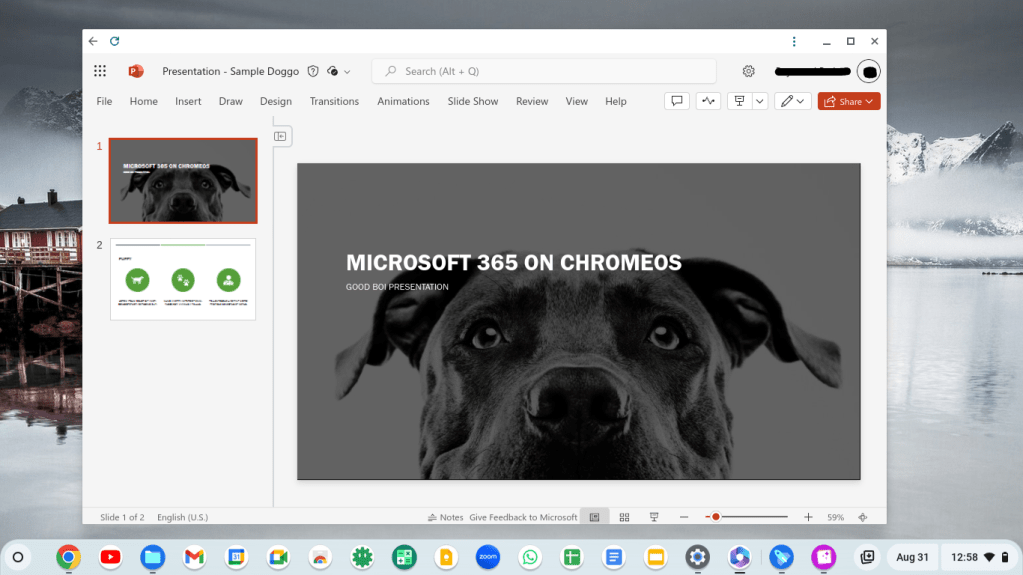Switch to the Help ribbon tab

tap(615, 101)
